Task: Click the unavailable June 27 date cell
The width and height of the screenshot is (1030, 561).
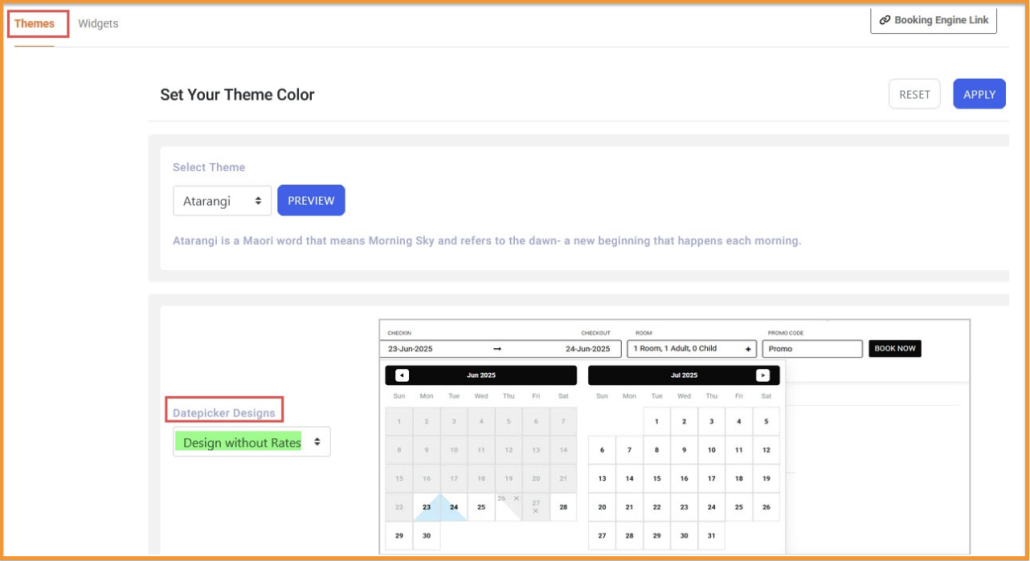Action: tap(536, 507)
